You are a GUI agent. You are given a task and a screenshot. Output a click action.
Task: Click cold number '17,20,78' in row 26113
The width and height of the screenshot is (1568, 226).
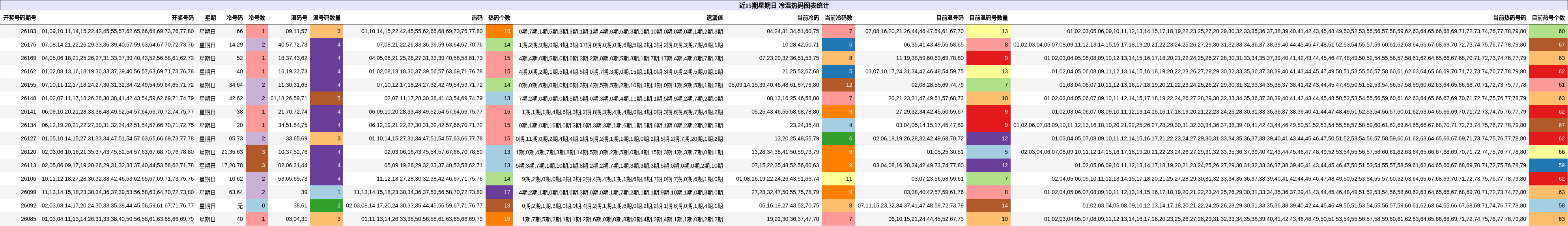tap(232, 165)
